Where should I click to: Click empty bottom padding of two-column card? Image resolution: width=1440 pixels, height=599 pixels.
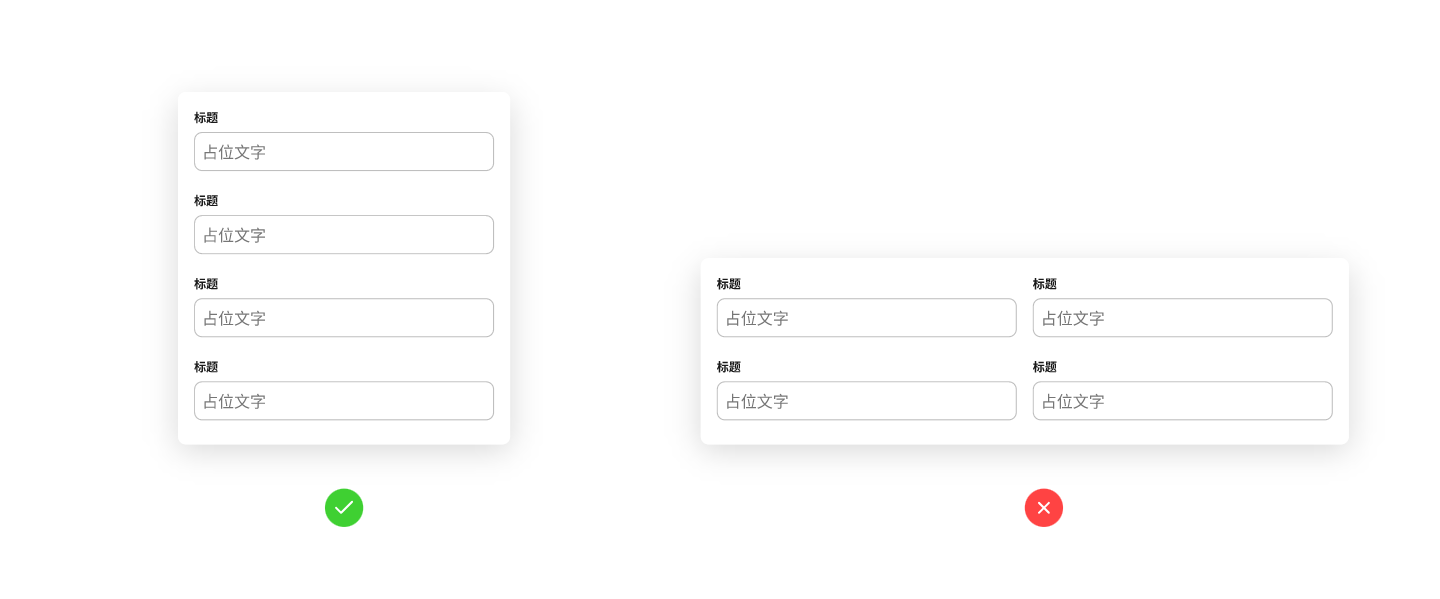click(1024, 433)
